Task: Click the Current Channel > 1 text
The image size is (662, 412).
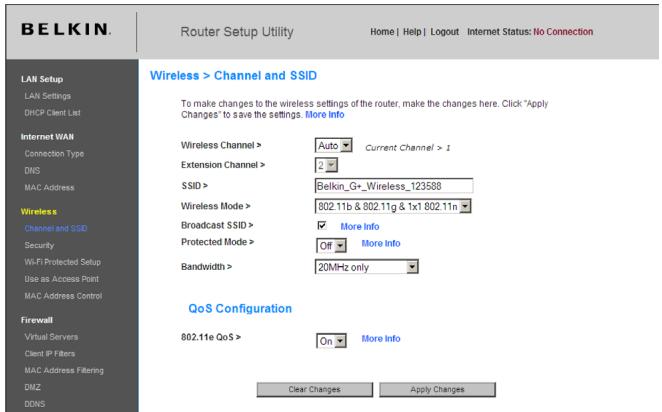Action: point(408,148)
